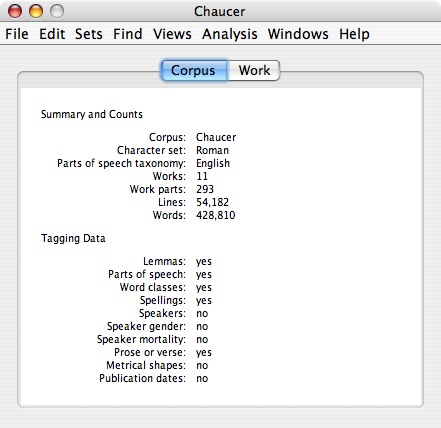Minimize window using the yellow button

tap(36, 11)
